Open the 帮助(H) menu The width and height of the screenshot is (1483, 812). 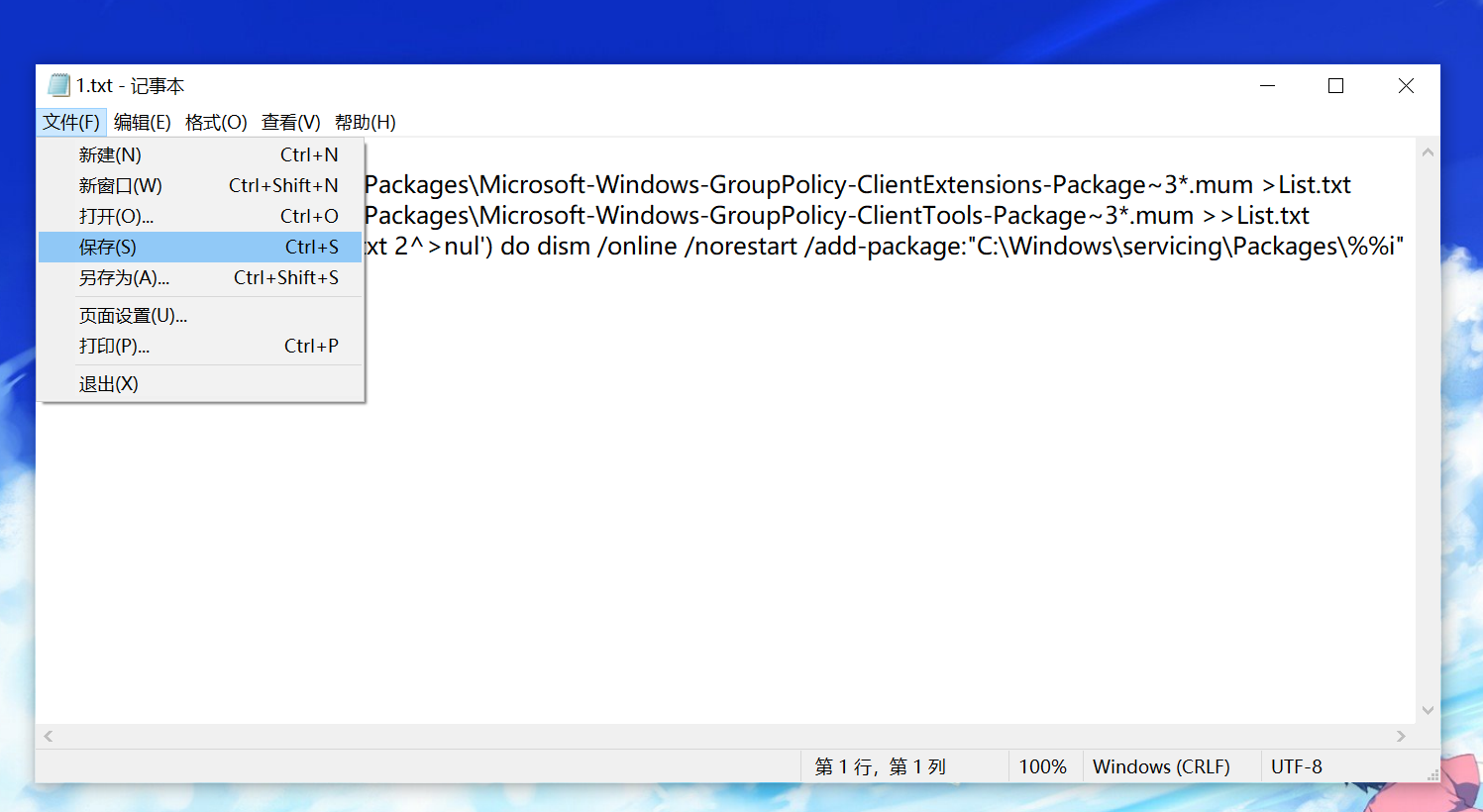tap(365, 122)
